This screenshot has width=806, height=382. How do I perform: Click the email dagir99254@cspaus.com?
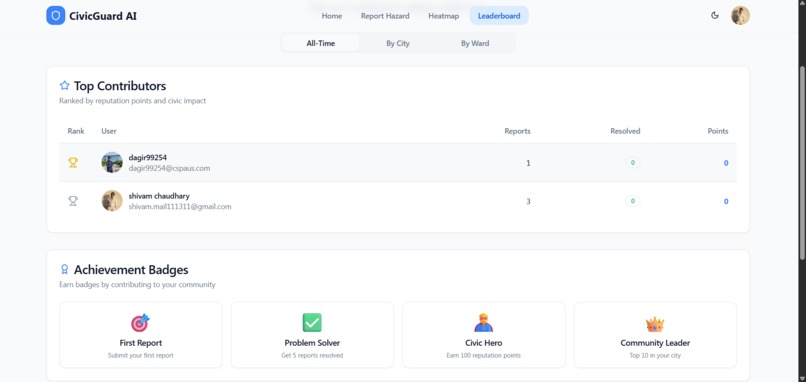(x=169, y=168)
